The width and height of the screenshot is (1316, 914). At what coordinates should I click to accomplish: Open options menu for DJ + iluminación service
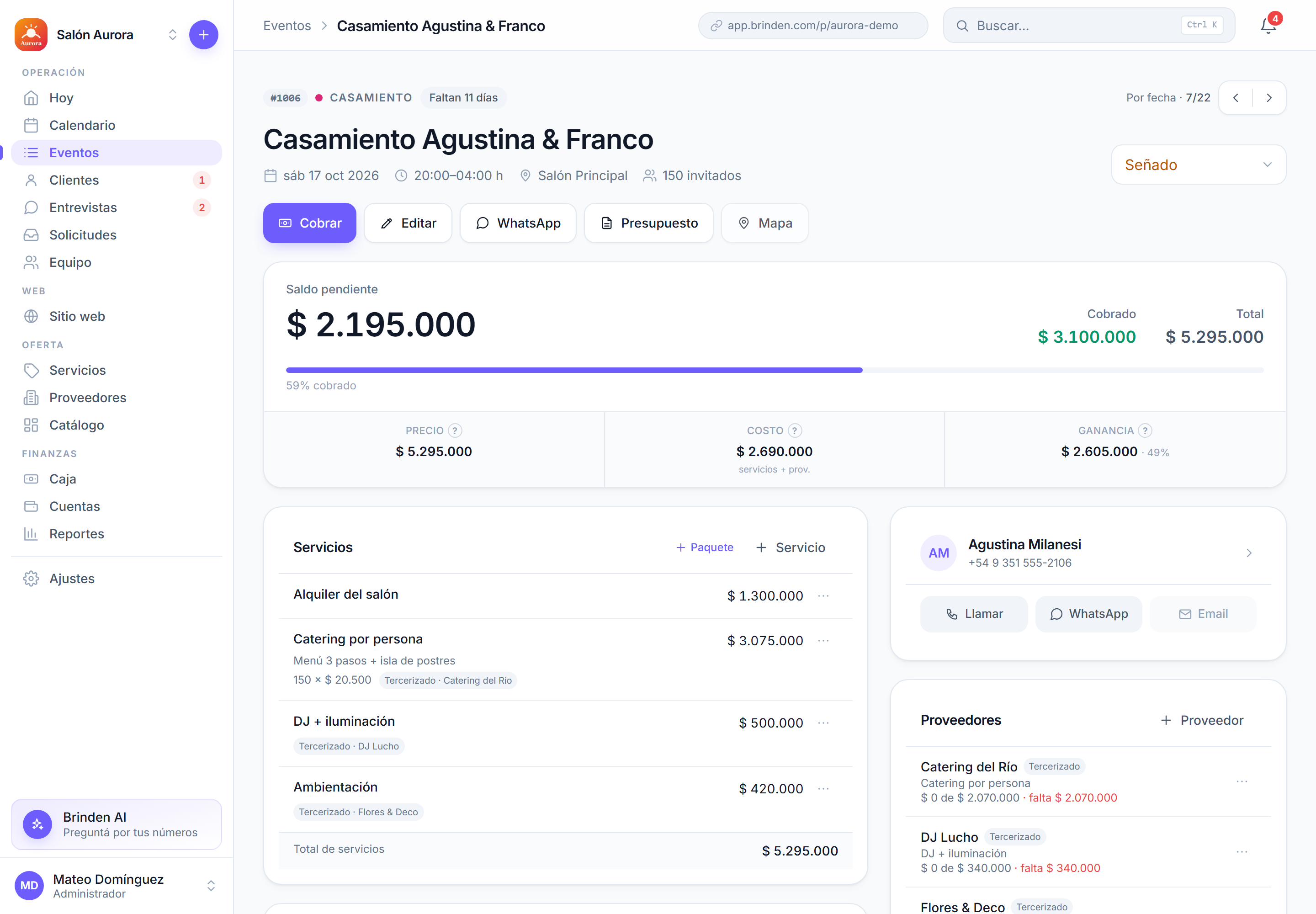coord(823,723)
